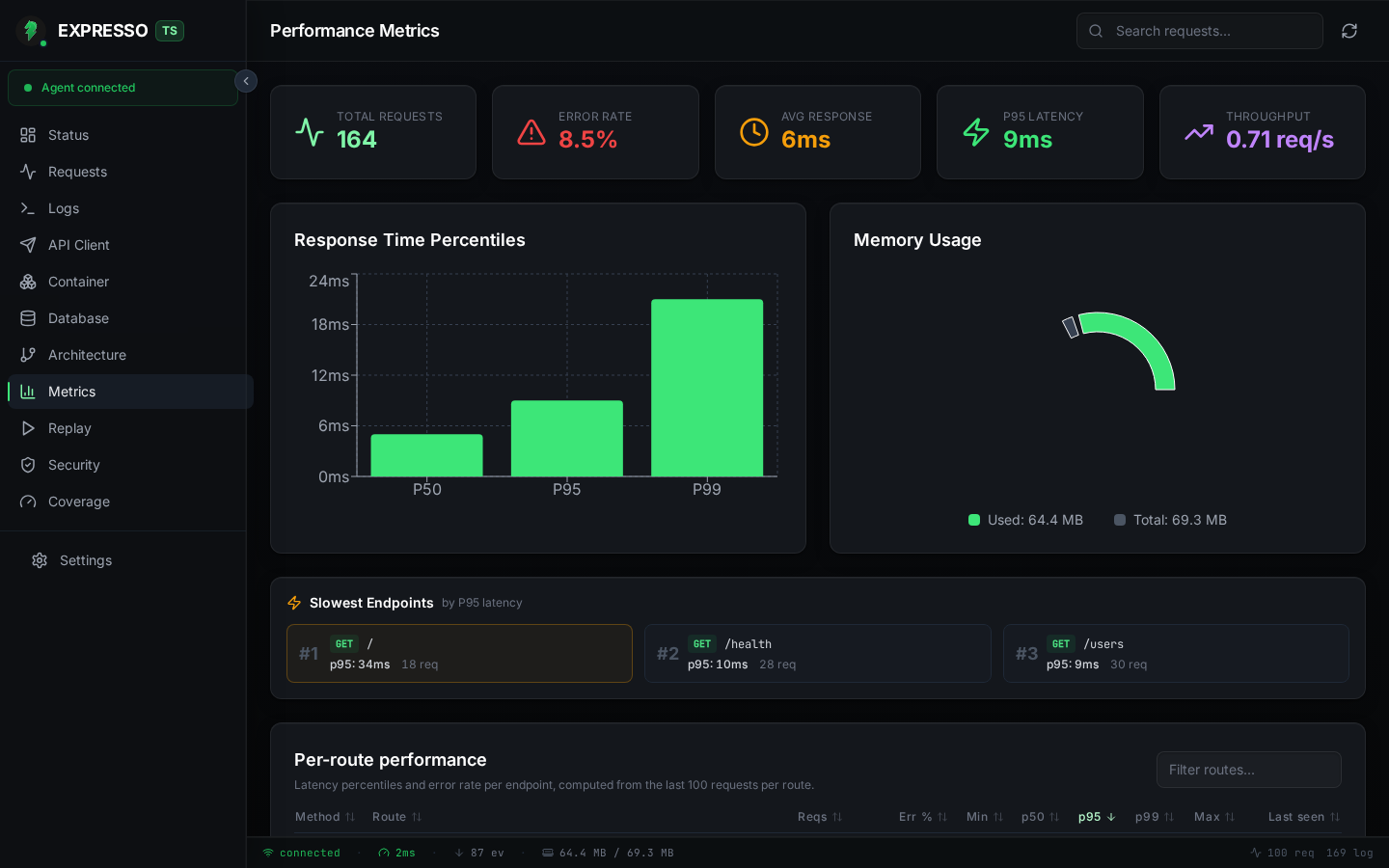Click the Expresso logo icon
The height and width of the screenshot is (868, 1389).
tap(31, 31)
